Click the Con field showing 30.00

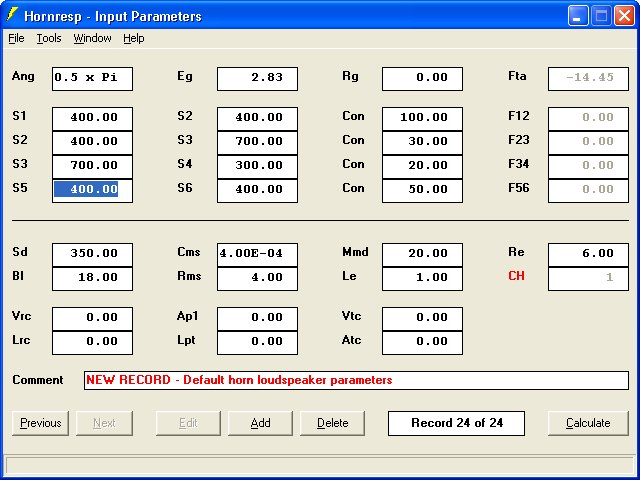(422, 143)
